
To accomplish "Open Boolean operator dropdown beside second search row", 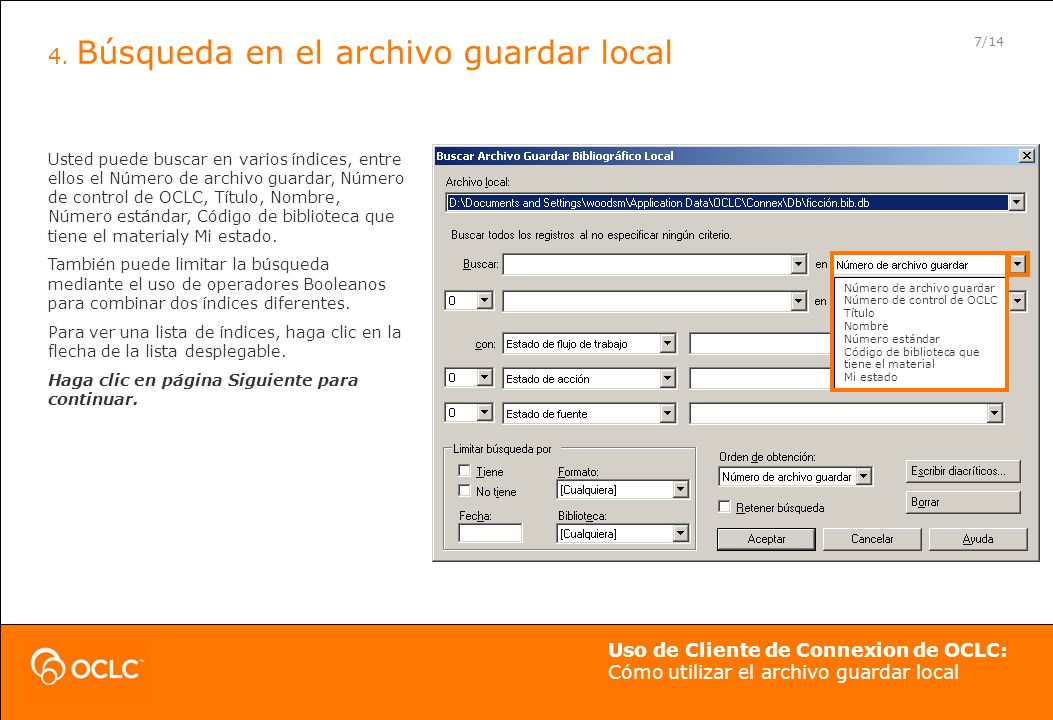I will (485, 300).
